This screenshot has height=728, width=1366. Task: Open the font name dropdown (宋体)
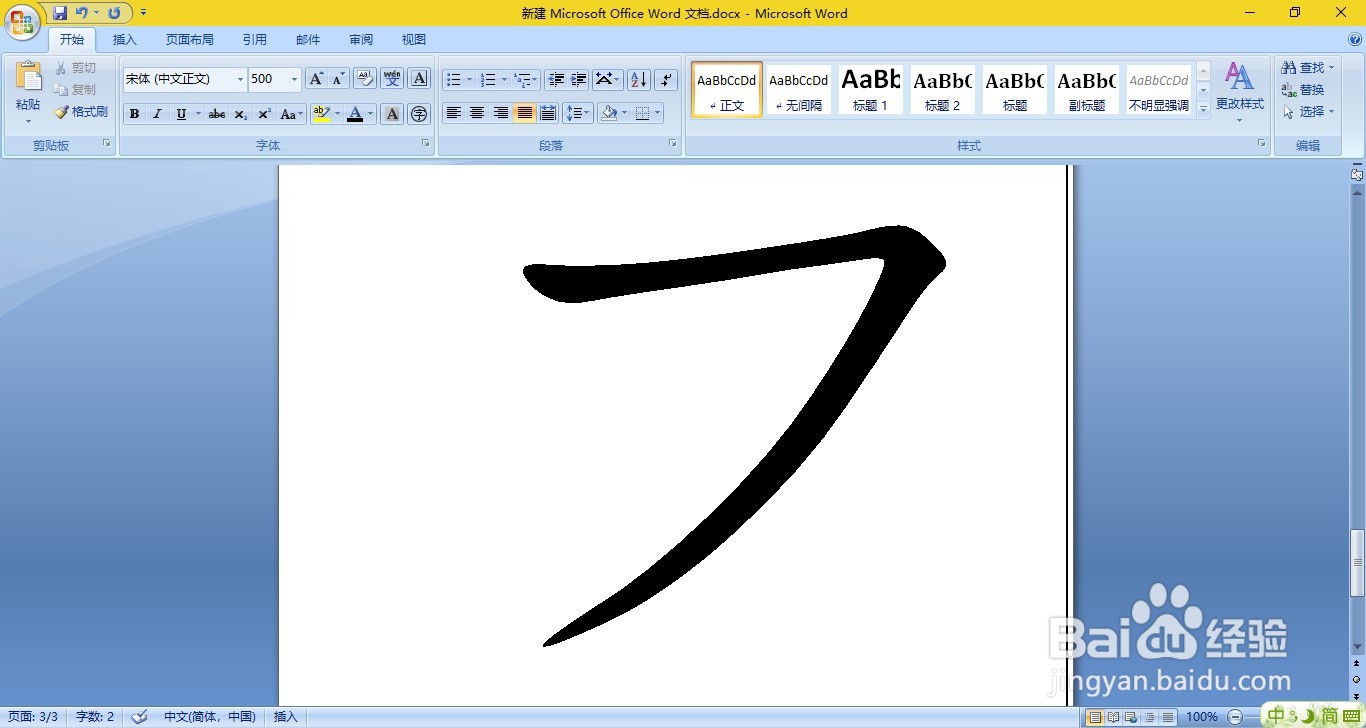pos(240,79)
